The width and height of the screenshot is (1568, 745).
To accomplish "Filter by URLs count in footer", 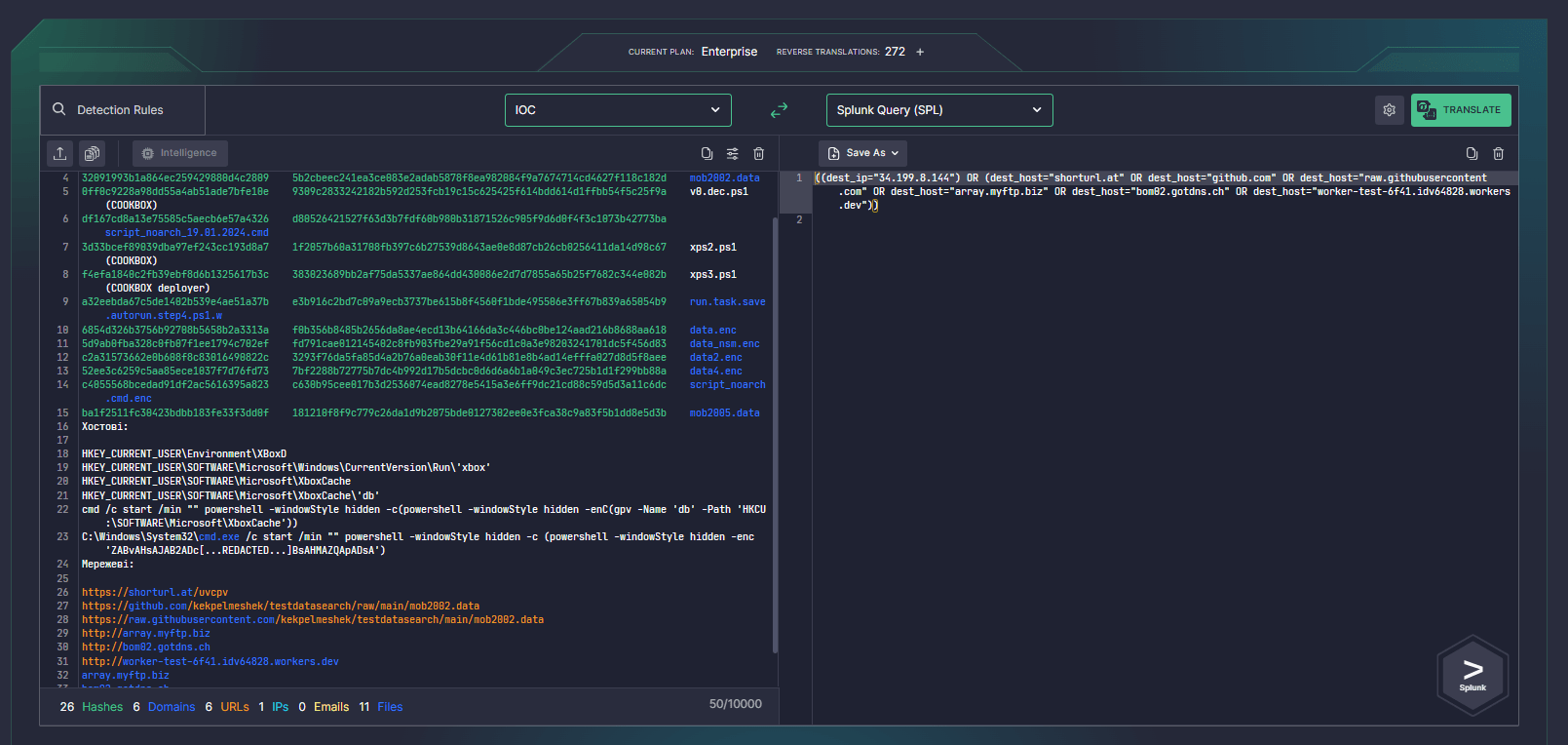I will [227, 707].
